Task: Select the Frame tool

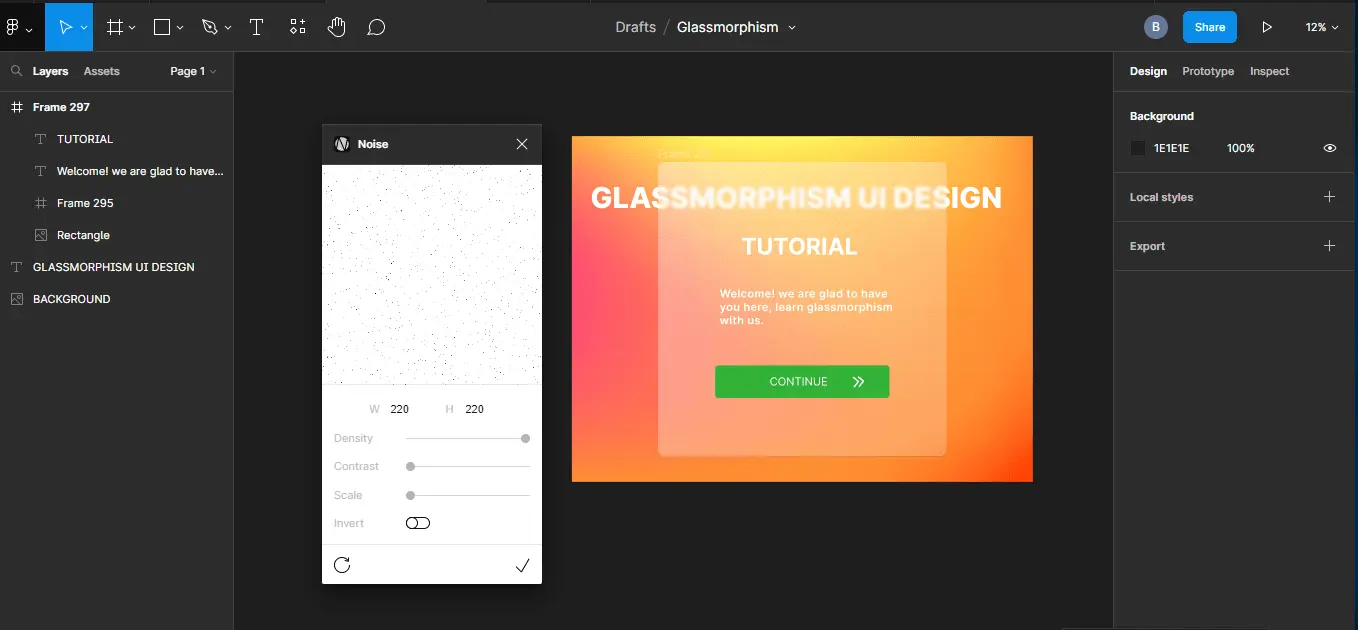Action: point(115,27)
